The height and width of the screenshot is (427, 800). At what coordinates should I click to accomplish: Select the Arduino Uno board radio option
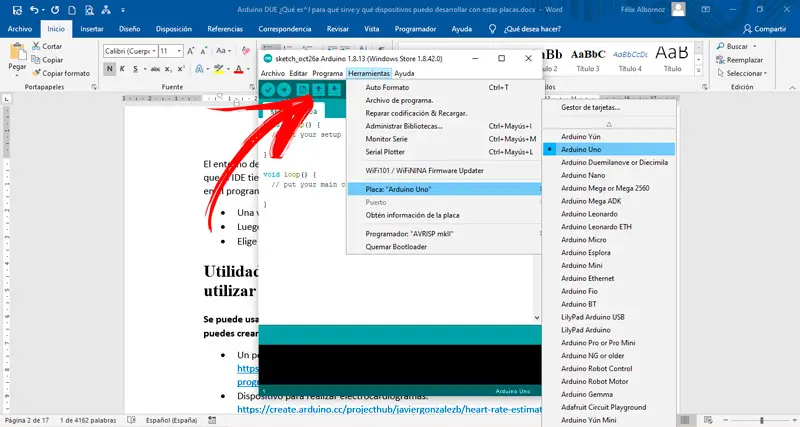(609, 149)
